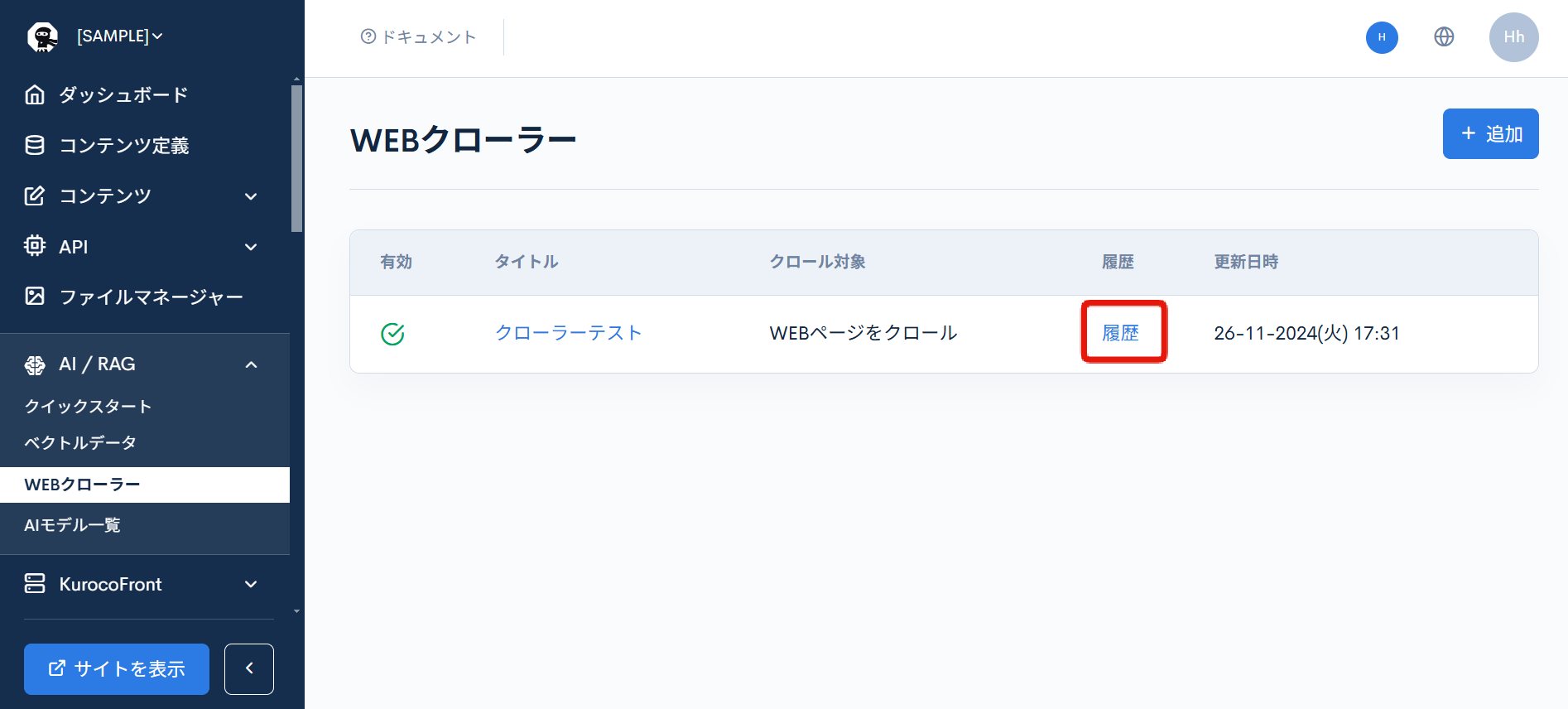
Task: Open the 履歴 history link
Action: [x=1123, y=333]
